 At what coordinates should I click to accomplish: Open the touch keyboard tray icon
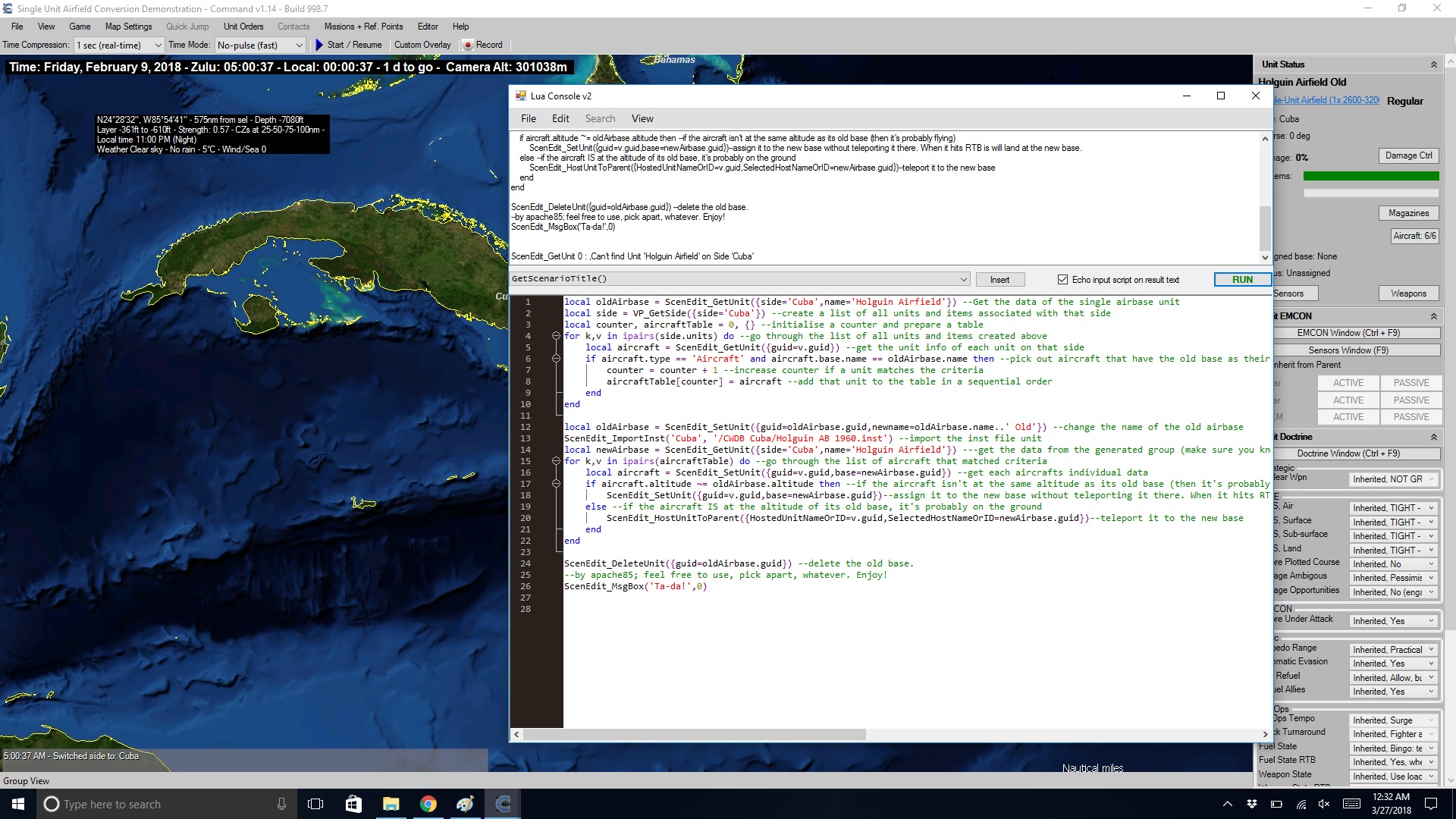(x=1351, y=804)
